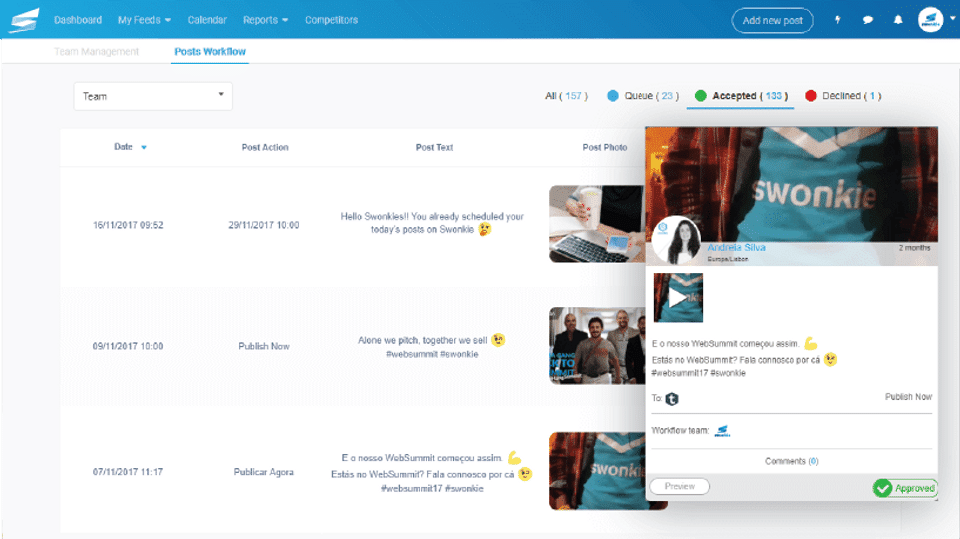Expand the Reports menu
The image size is (960, 539).
[265, 20]
